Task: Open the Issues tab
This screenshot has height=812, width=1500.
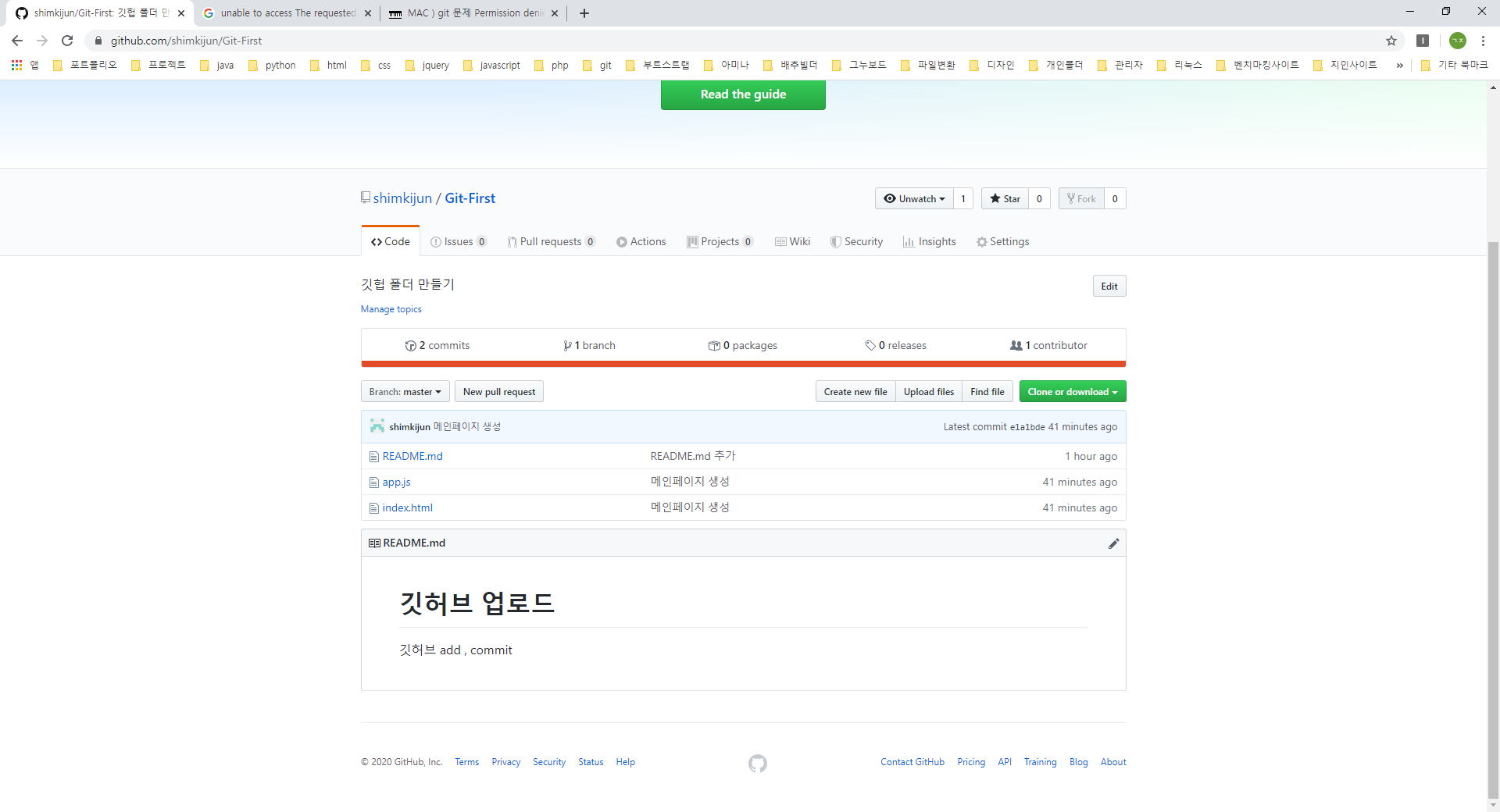Action: click(x=459, y=242)
